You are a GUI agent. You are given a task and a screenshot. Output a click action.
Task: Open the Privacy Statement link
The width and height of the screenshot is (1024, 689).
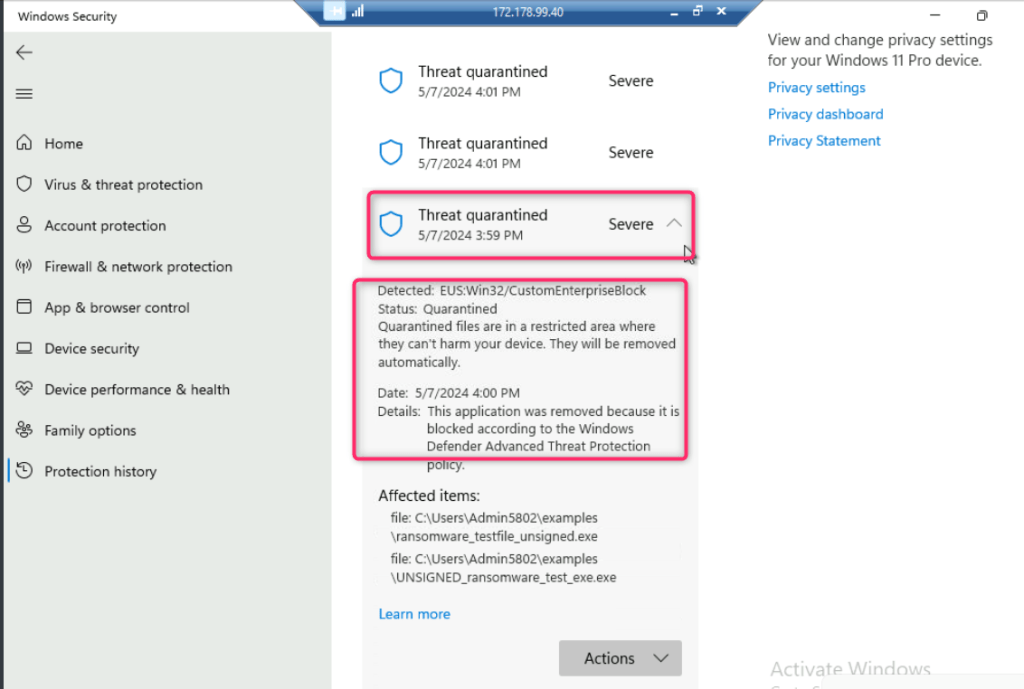click(x=824, y=141)
